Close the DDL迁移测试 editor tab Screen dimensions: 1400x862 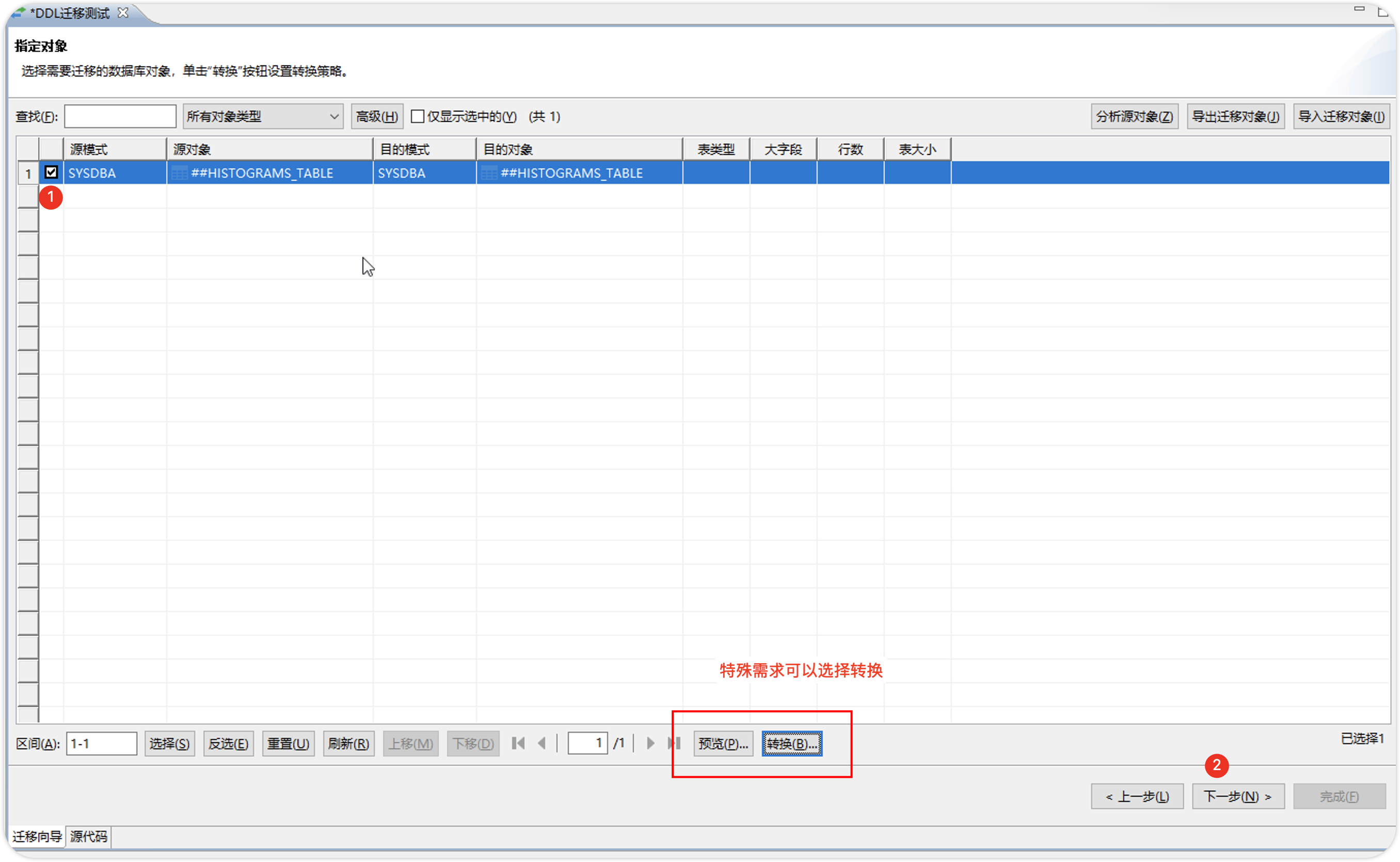click(123, 12)
